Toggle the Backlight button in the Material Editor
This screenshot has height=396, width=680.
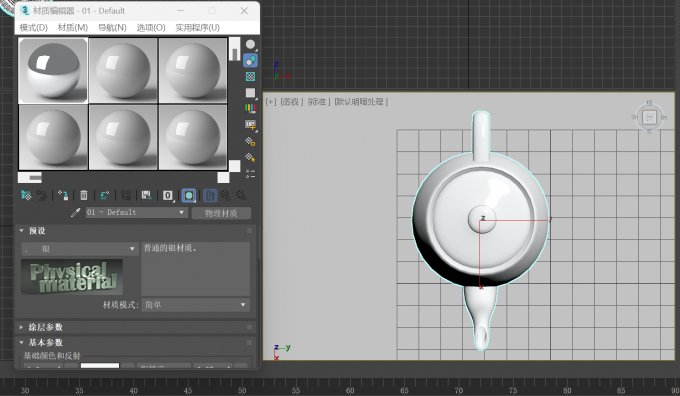click(250, 60)
